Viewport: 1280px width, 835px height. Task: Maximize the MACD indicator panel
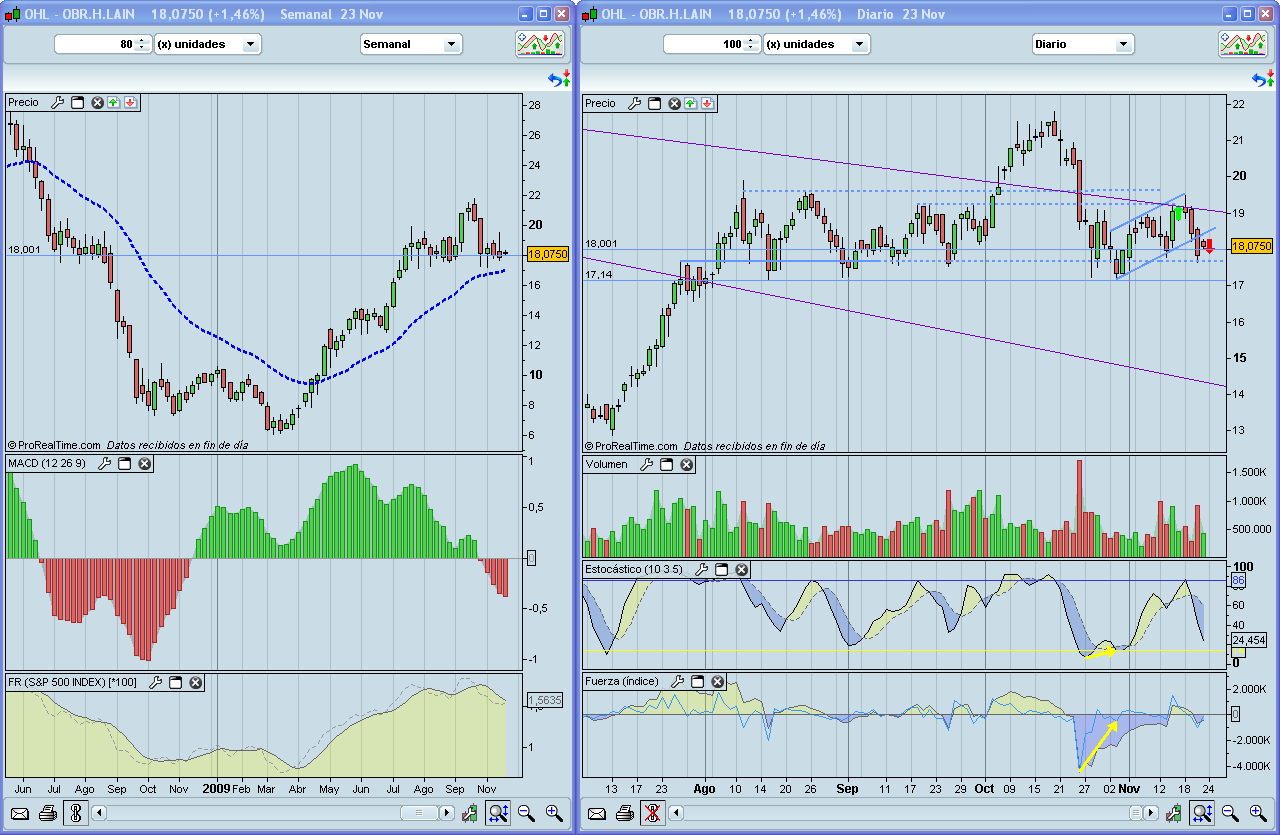point(124,464)
